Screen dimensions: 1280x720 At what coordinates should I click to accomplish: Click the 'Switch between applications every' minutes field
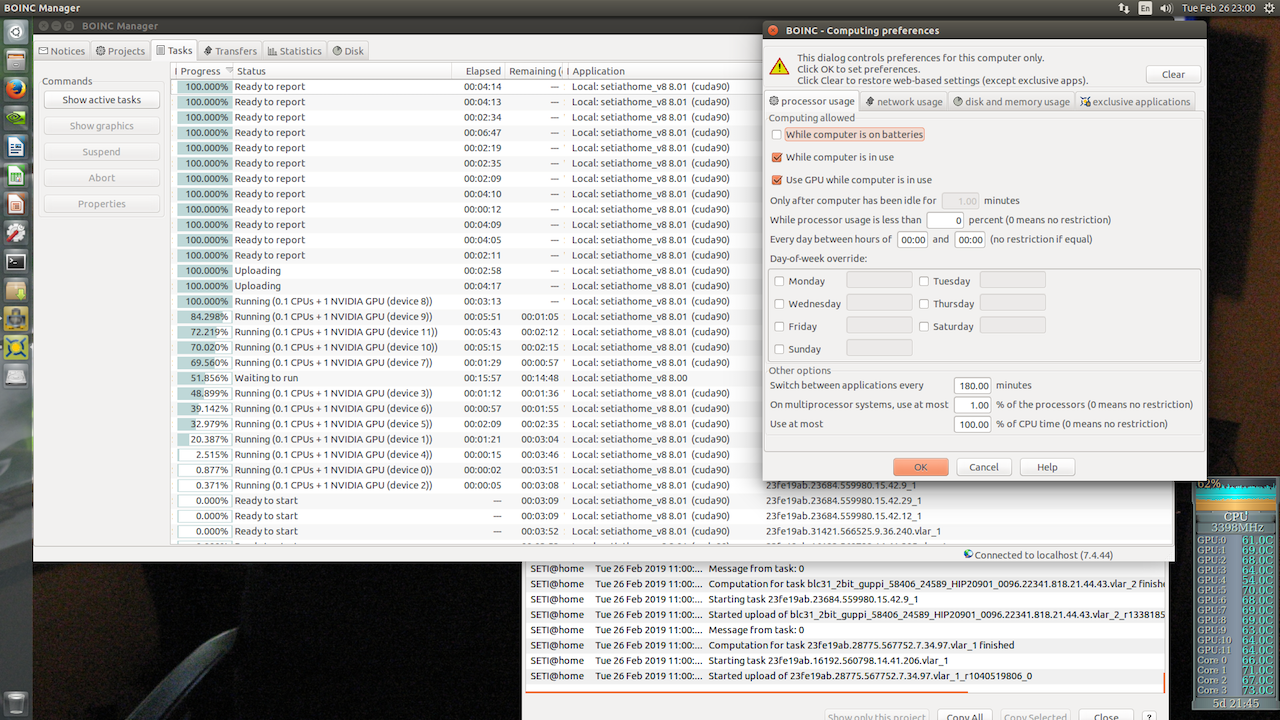click(972, 385)
